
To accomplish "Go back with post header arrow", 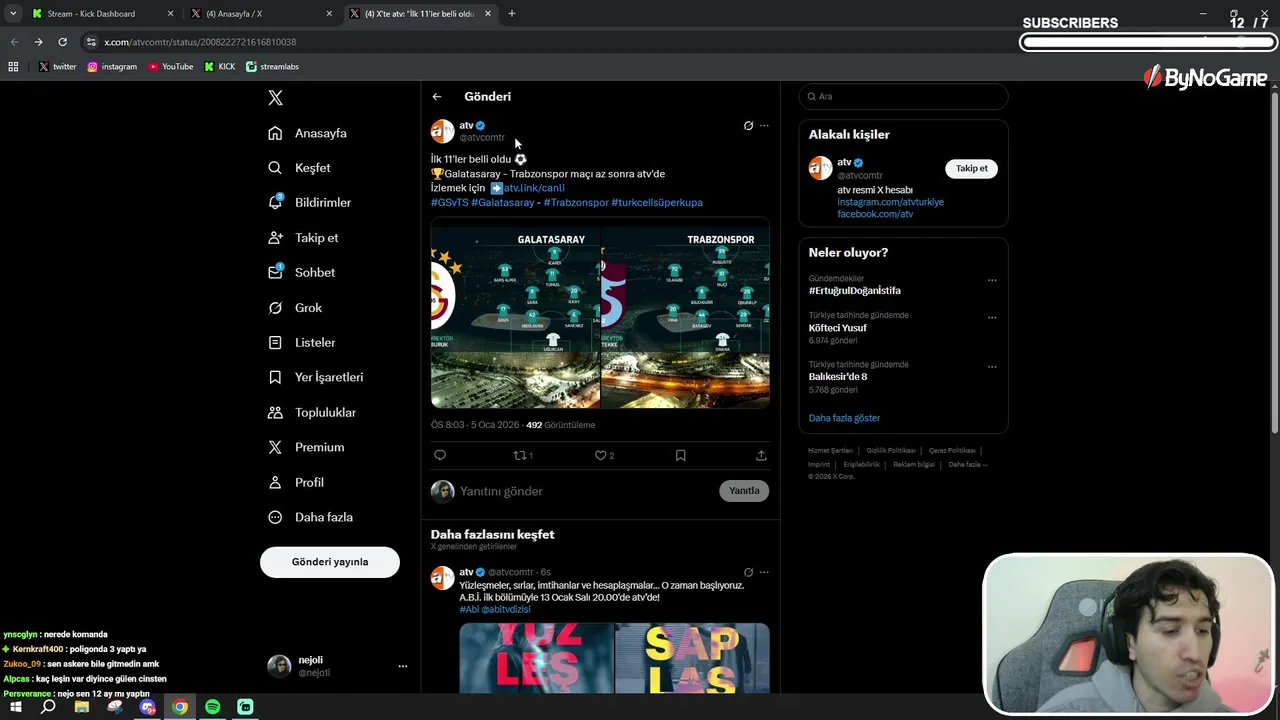I will 437,97.
